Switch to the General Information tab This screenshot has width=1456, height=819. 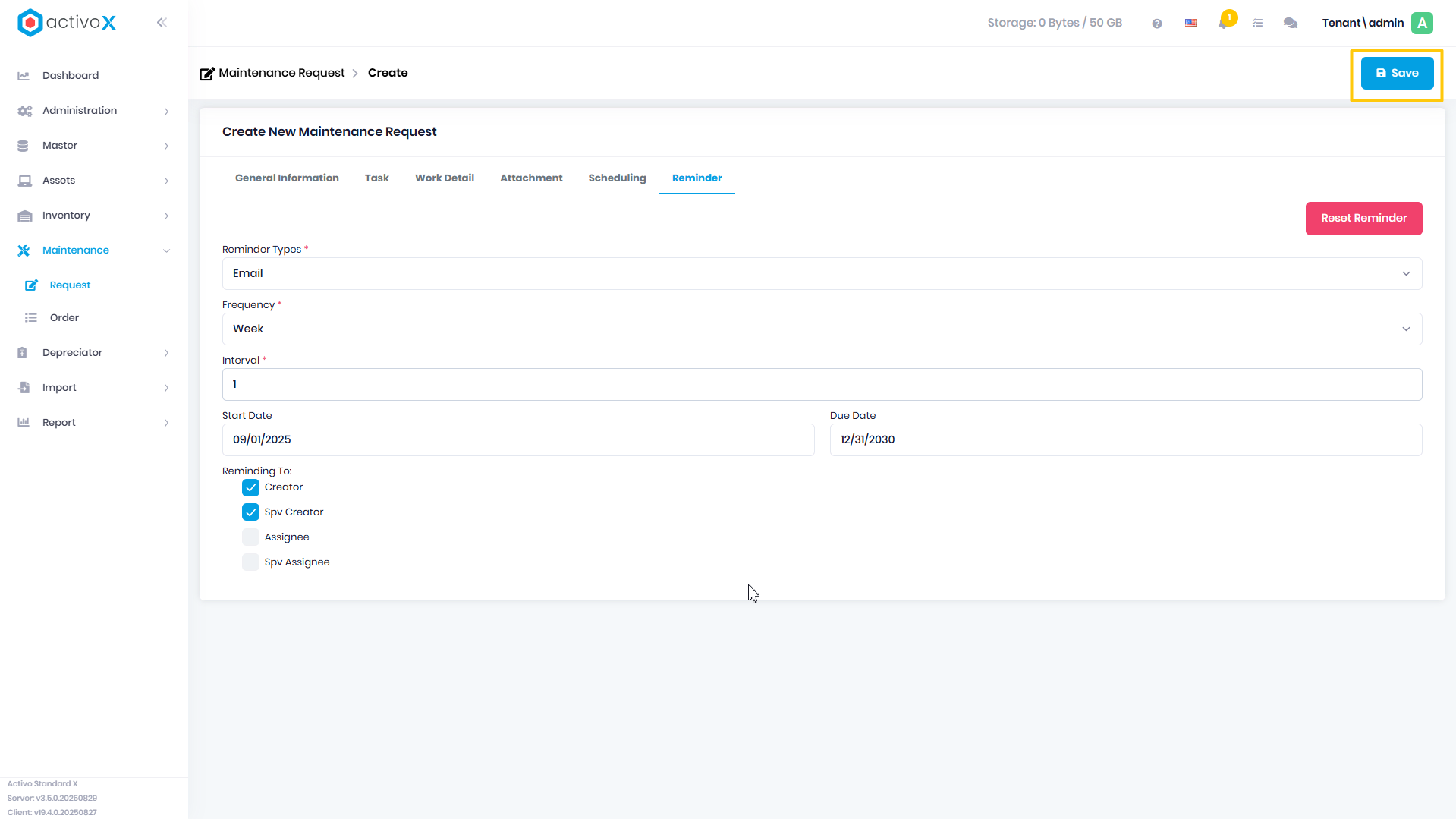pyautogui.click(x=287, y=178)
